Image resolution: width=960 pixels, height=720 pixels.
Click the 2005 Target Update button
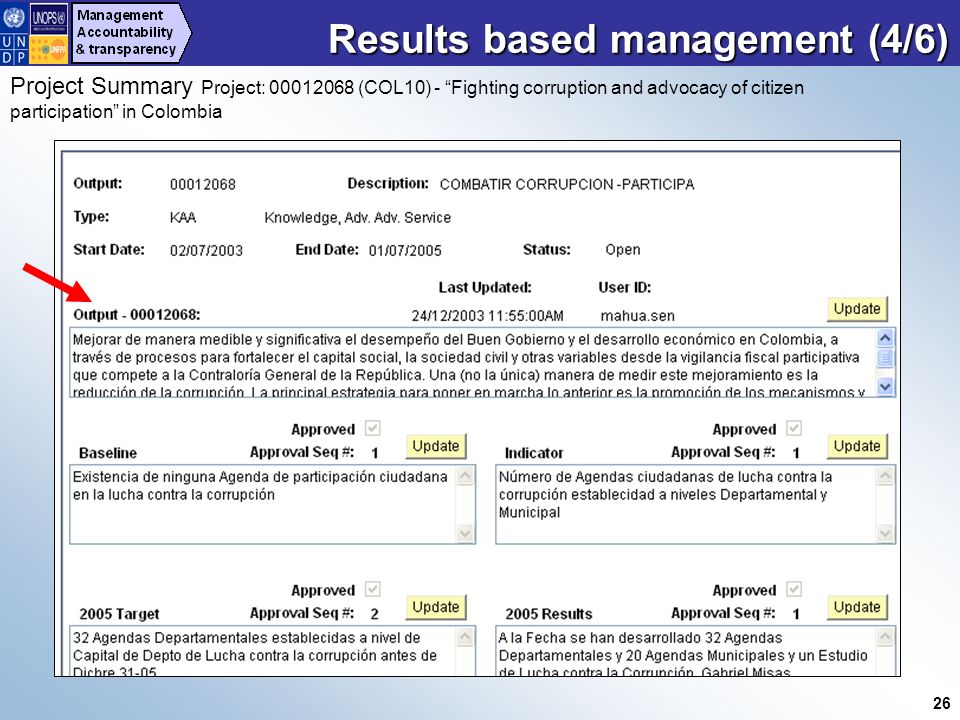[436, 607]
